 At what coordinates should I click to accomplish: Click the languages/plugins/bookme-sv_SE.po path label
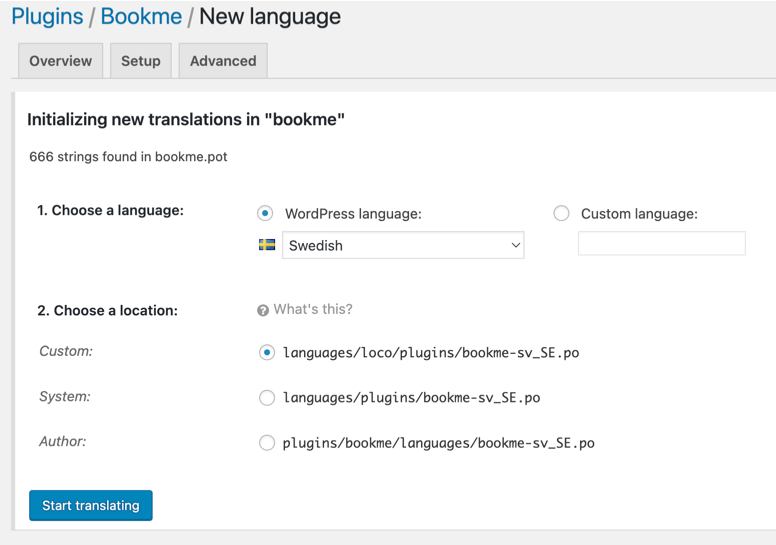click(x=411, y=397)
